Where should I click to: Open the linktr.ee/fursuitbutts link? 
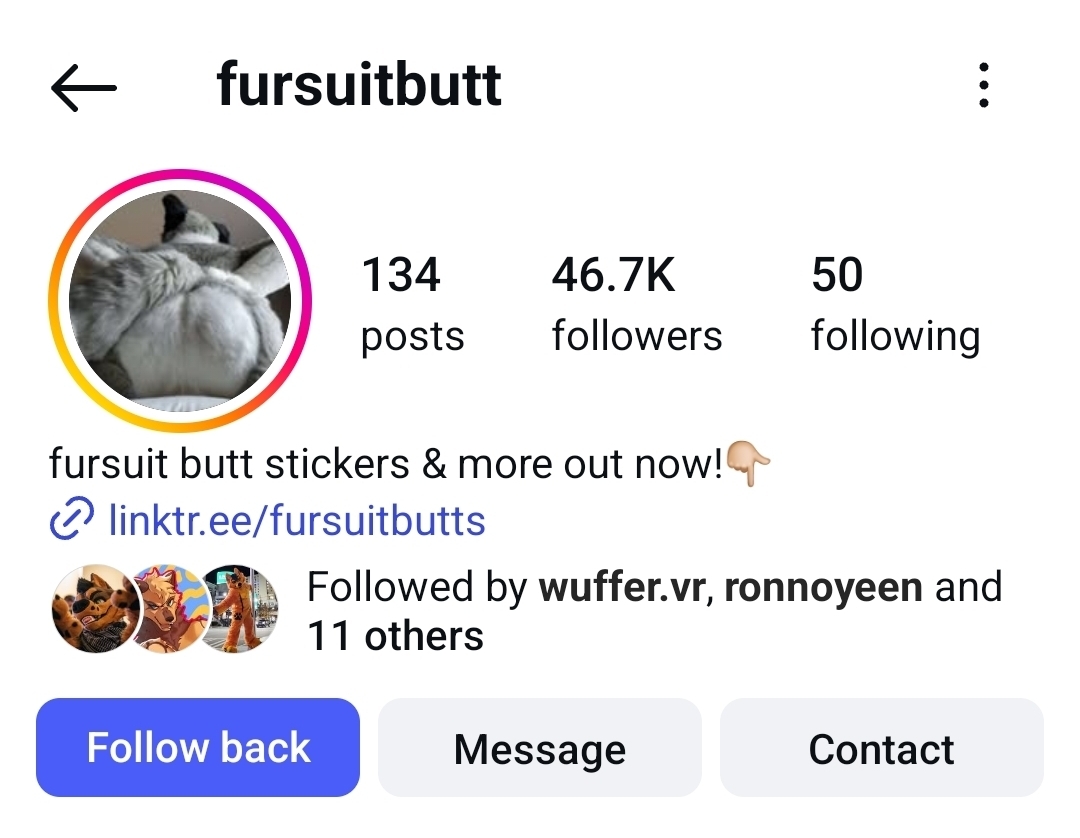pos(297,520)
